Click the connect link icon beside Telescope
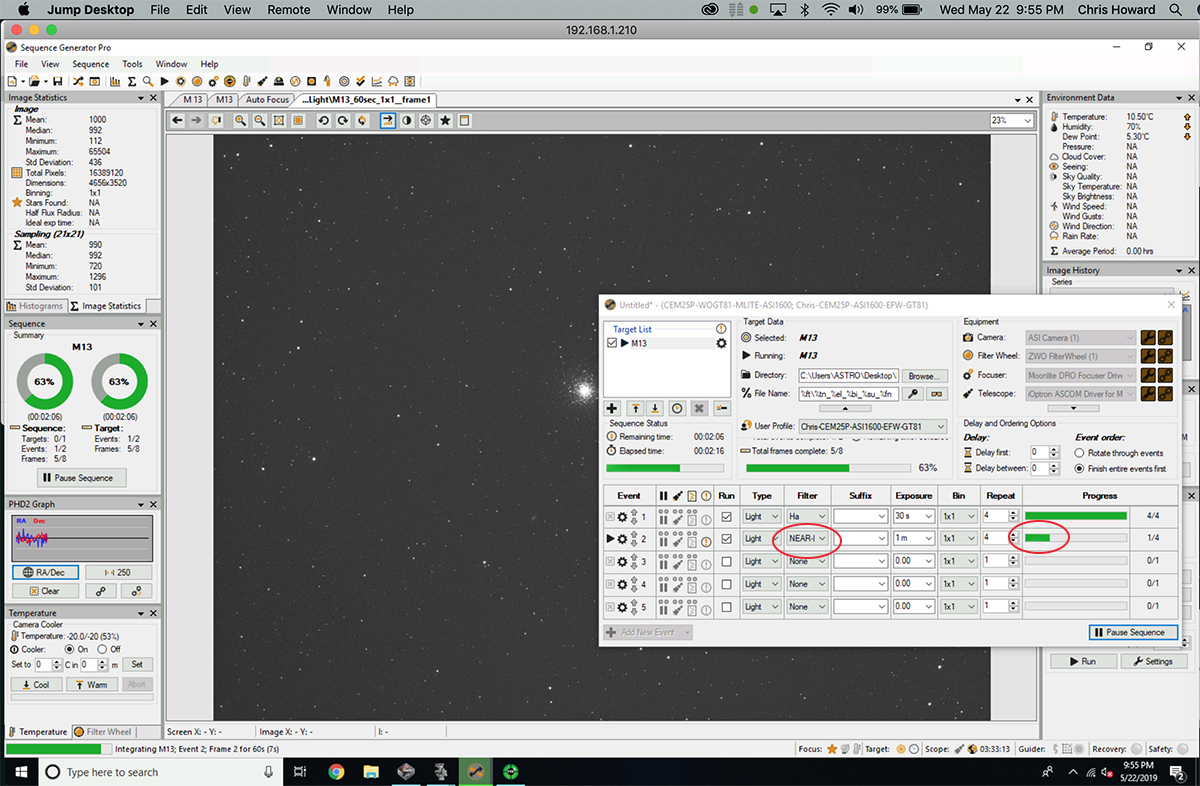 (1167, 393)
